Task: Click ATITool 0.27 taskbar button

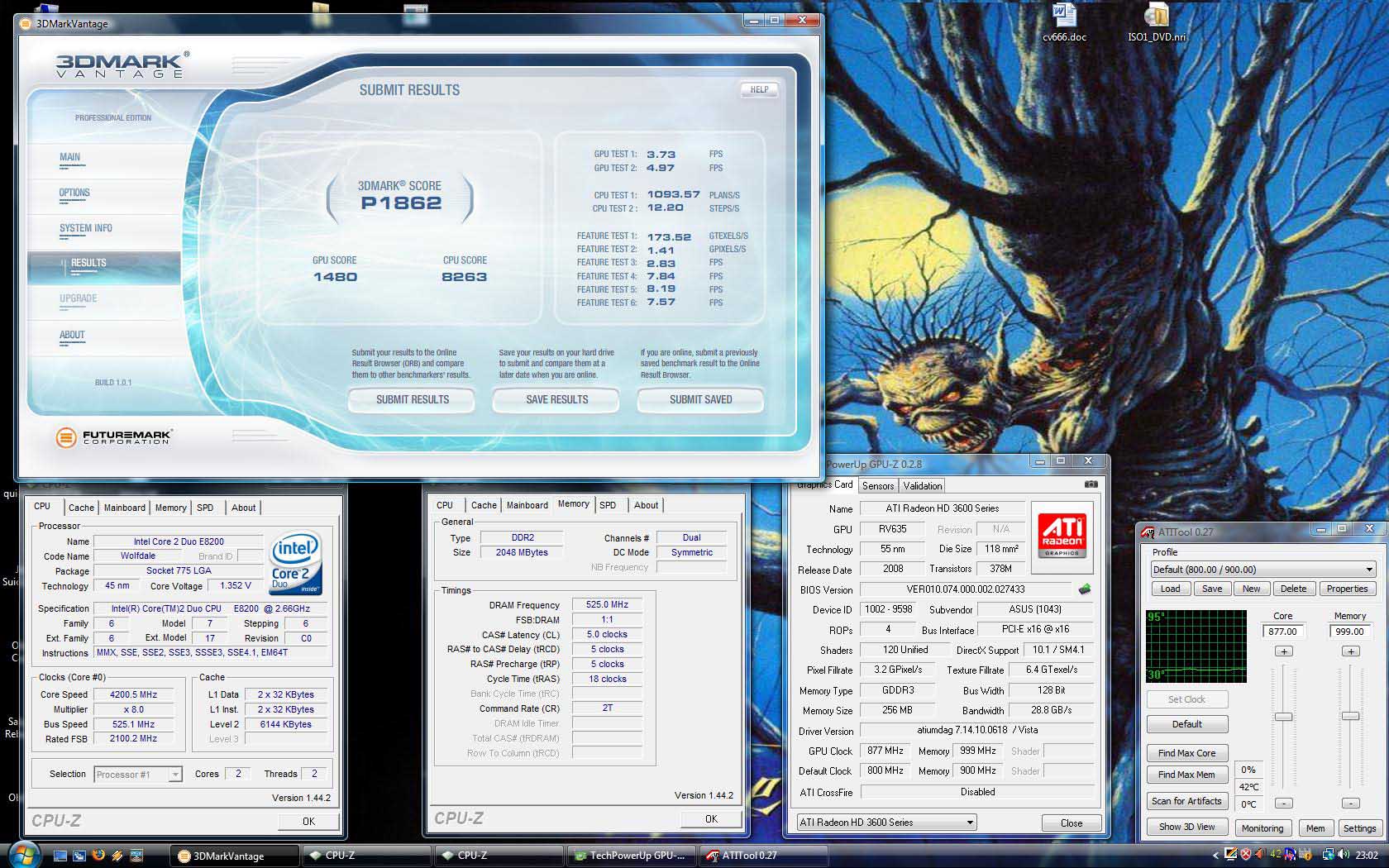Action: tap(763, 856)
